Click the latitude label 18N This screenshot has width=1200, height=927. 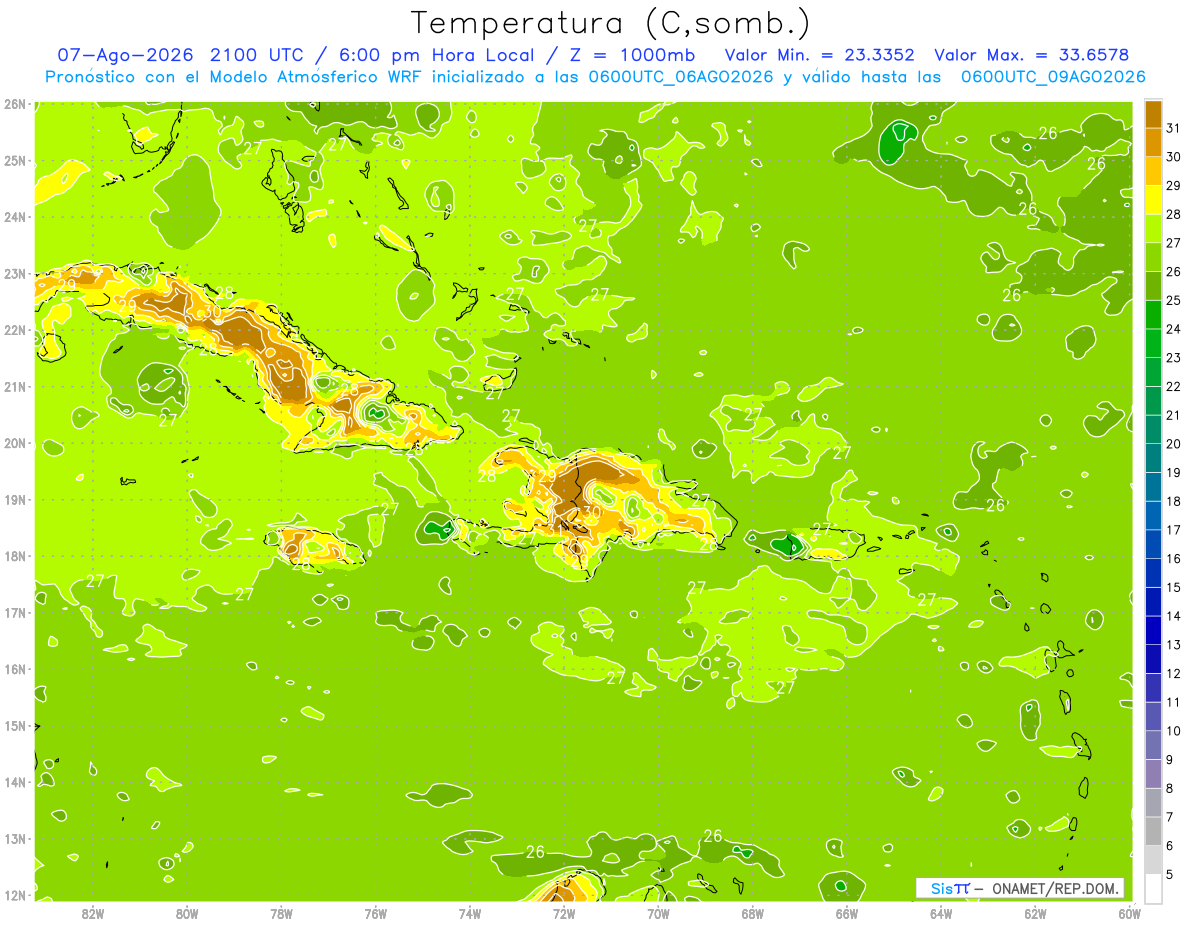pos(14,556)
